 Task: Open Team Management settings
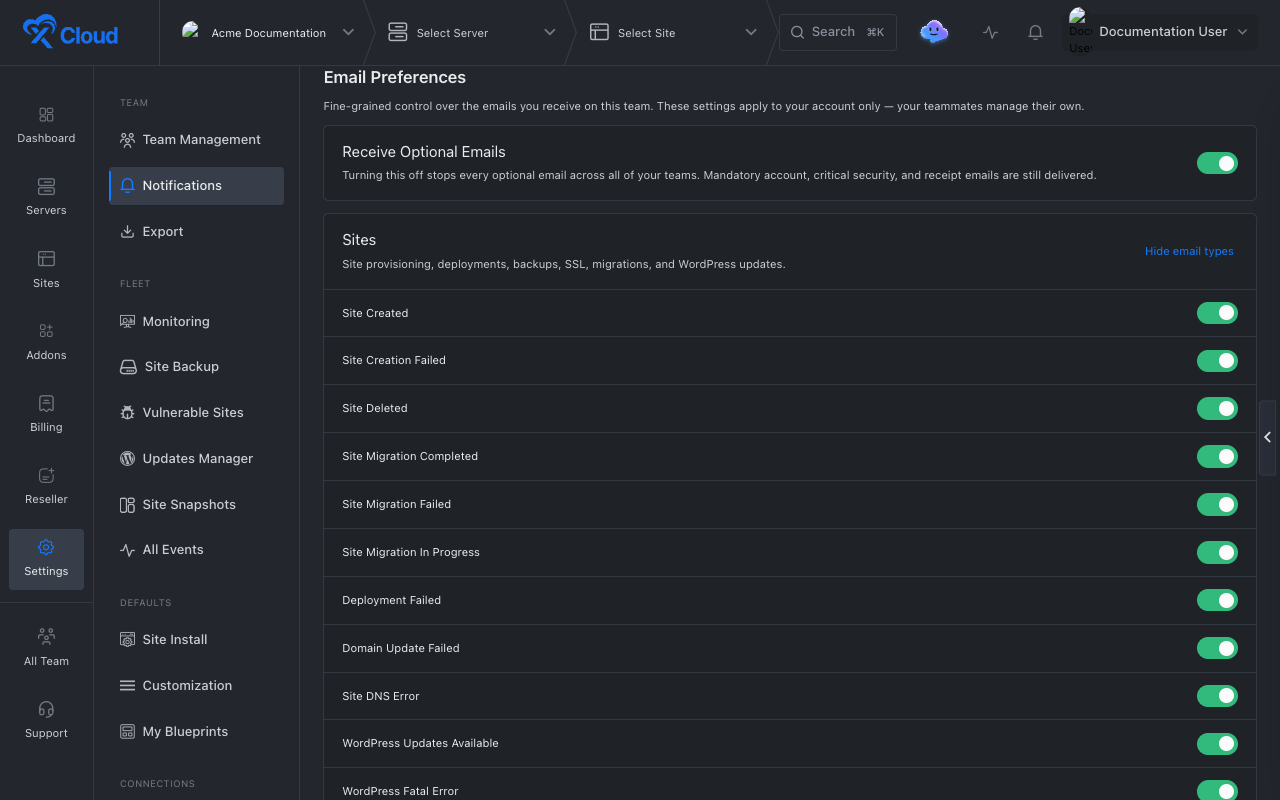coord(196,139)
